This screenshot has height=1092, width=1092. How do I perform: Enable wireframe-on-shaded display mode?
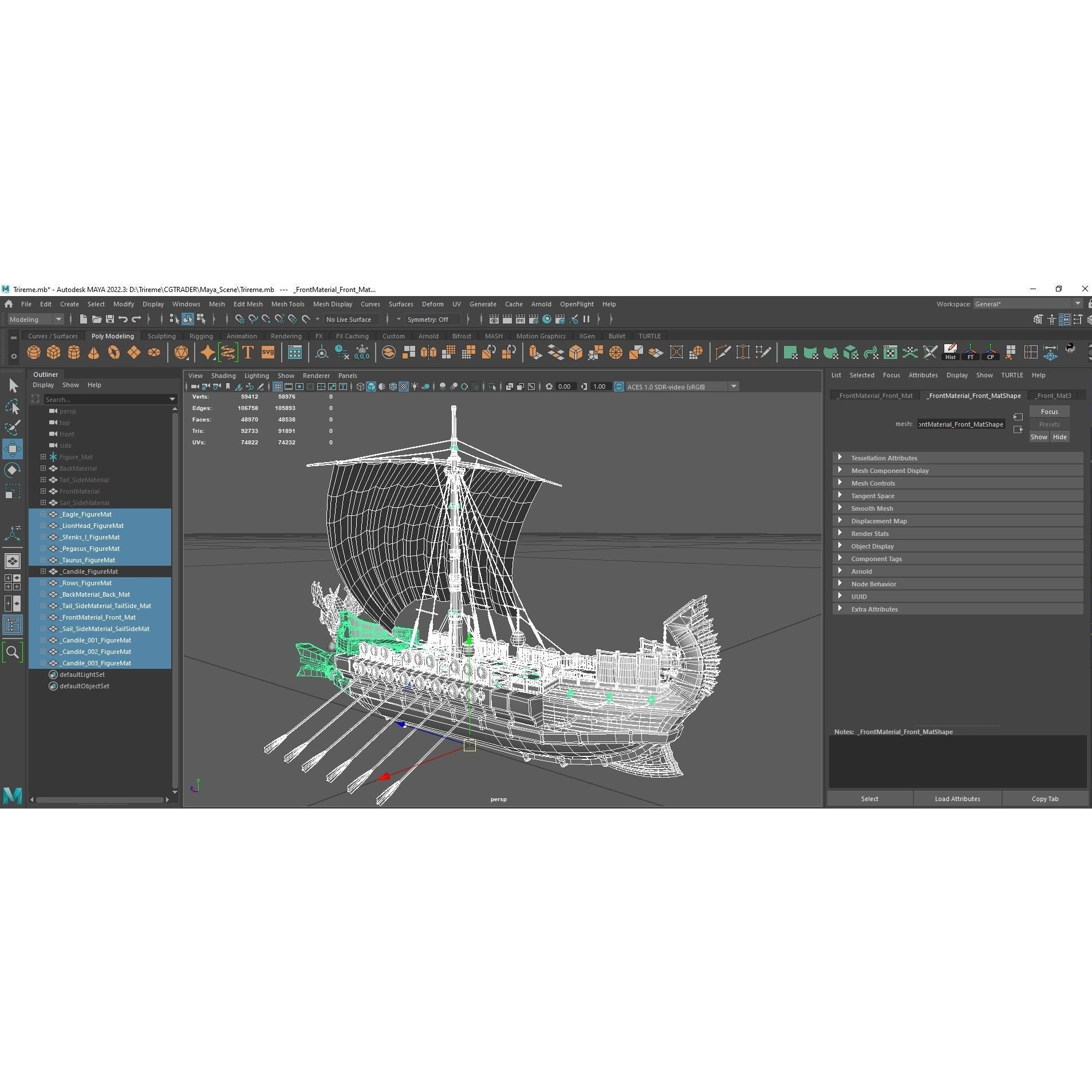(392, 387)
